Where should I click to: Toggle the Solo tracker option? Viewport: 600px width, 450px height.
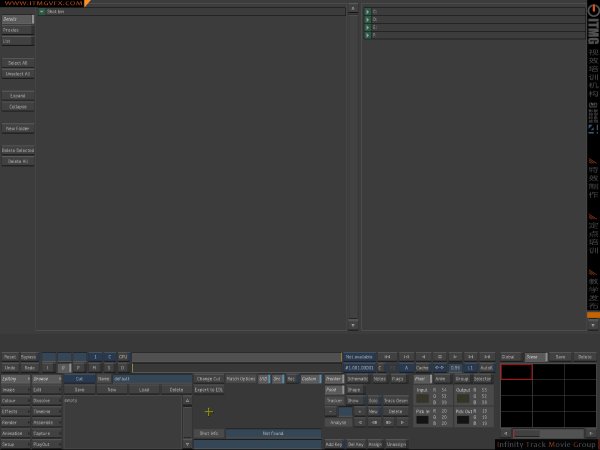[x=373, y=401]
